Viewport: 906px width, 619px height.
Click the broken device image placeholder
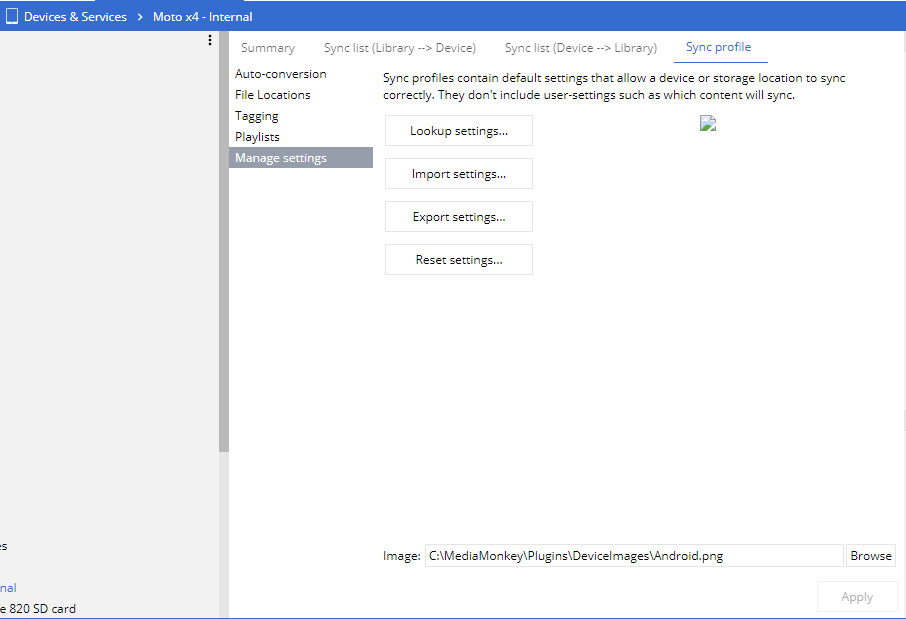point(708,124)
